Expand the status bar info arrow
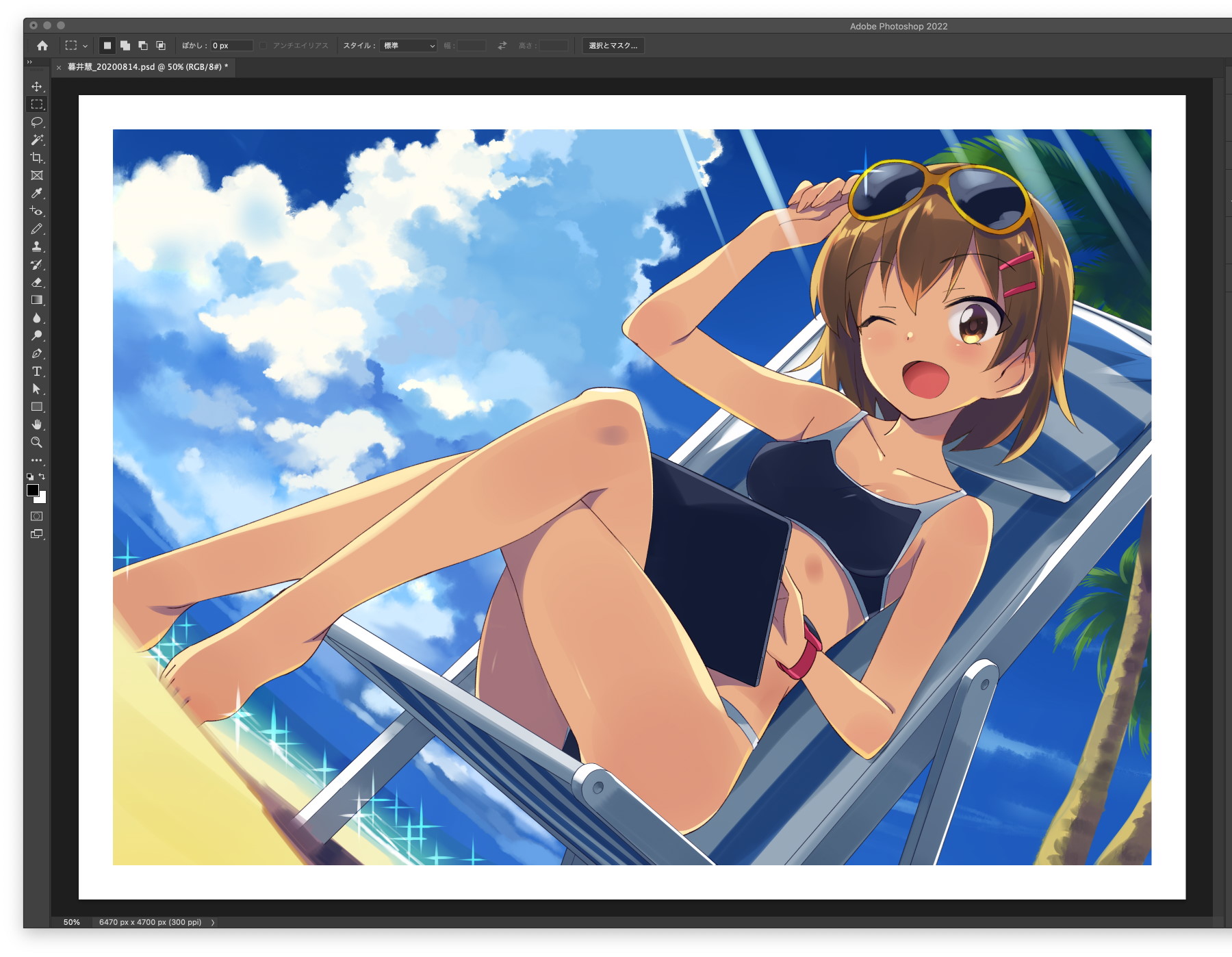This screenshot has width=1232, height=957. tap(213, 922)
